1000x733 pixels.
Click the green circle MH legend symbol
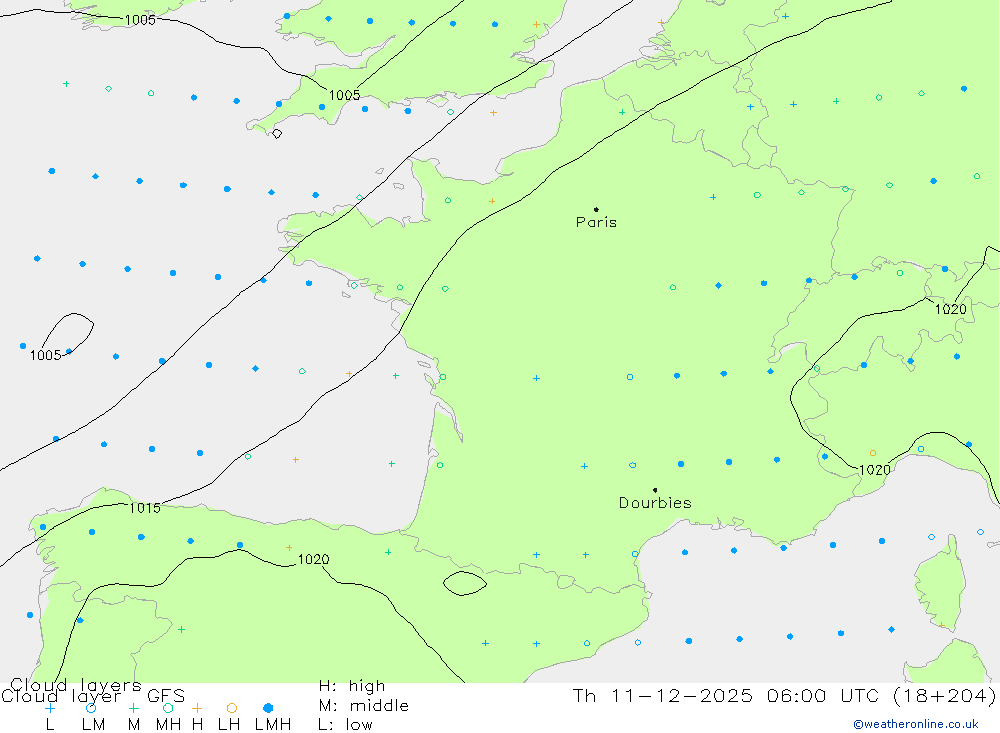pyautogui.click(x=168, y=708)
